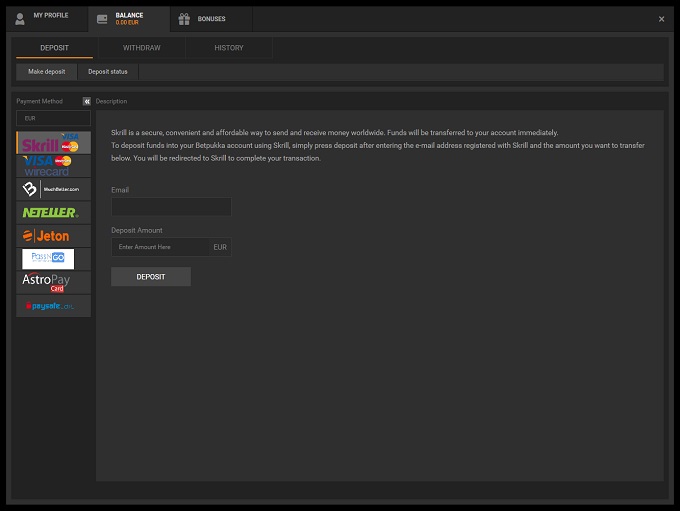
Task: Collapse payment method panel with double arrow
Action: coord(87,101)
